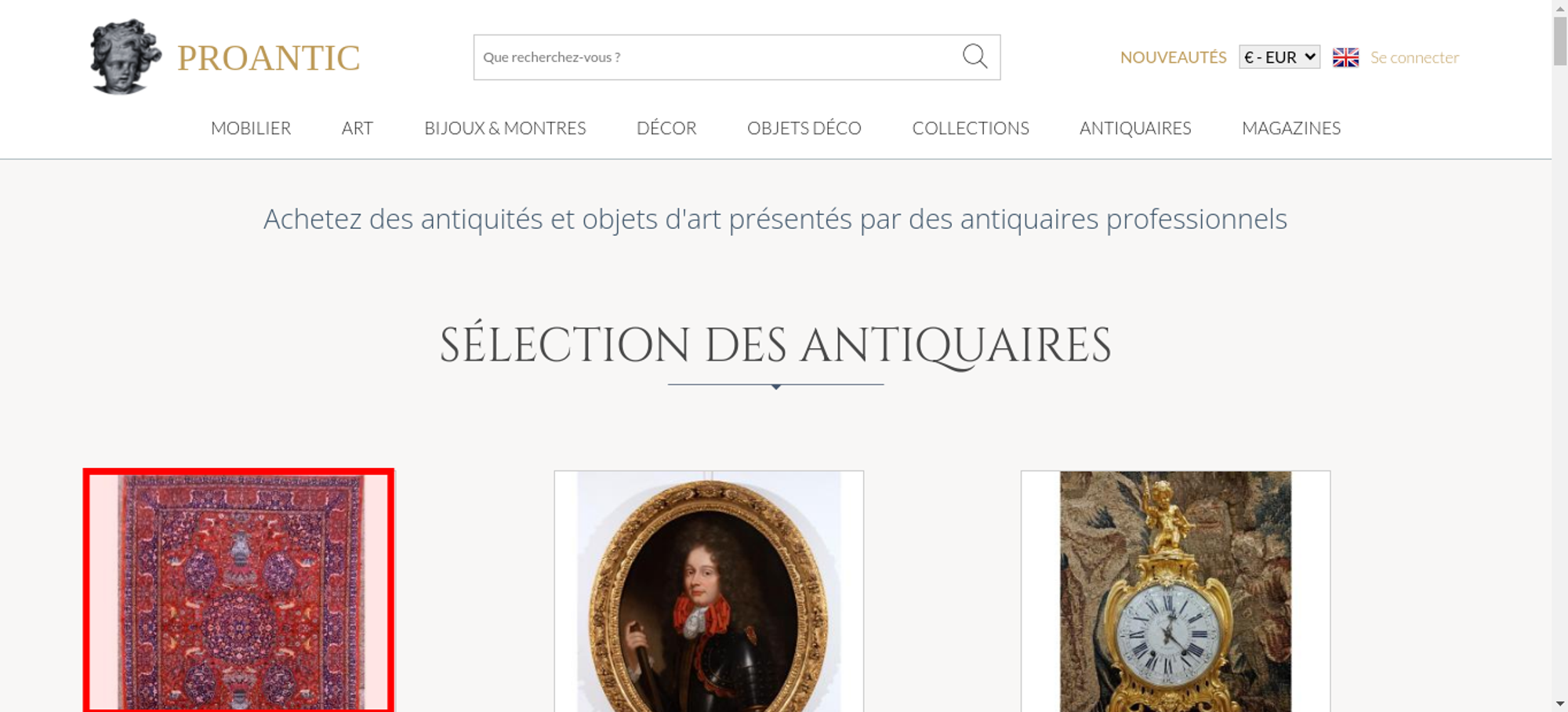Open the OBJETS DÉCO menu
Image resolution: width=1568 pixels, height=712 pixels.
pos(804,128)
